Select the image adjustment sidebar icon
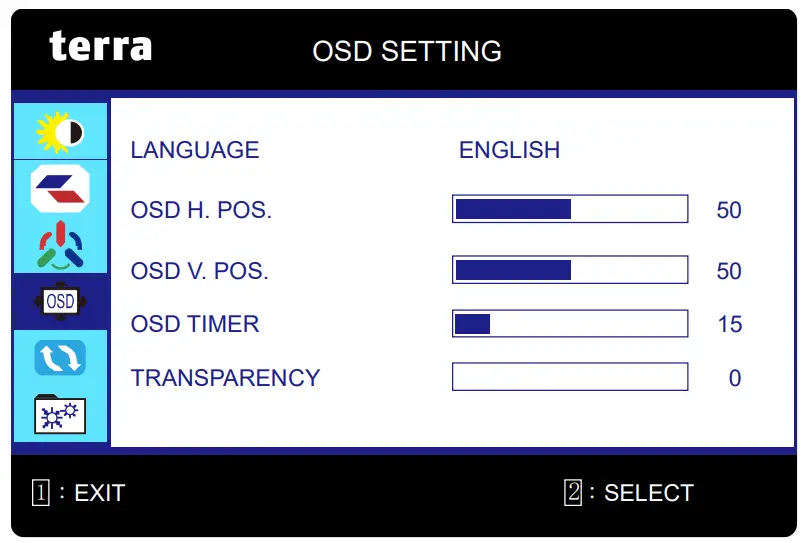This screenshot has height=543, width=807. tap(60, 188)
